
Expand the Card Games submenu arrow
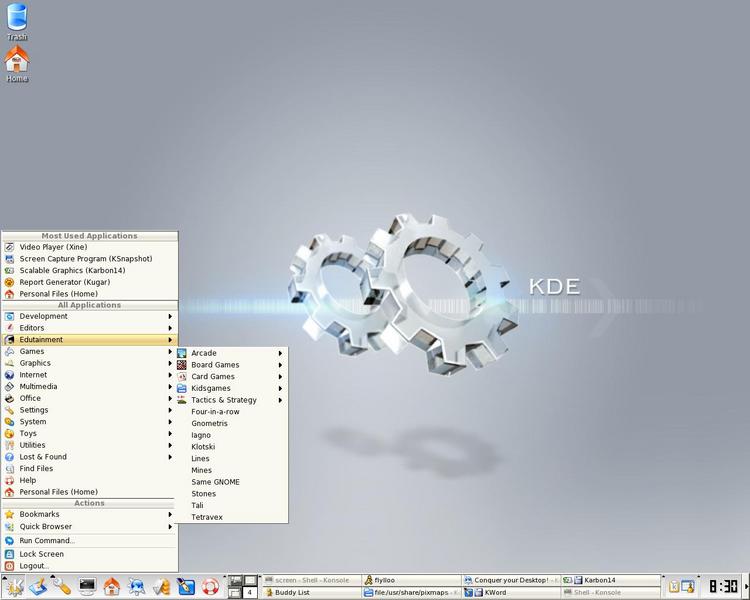click(x=280, y=377)
